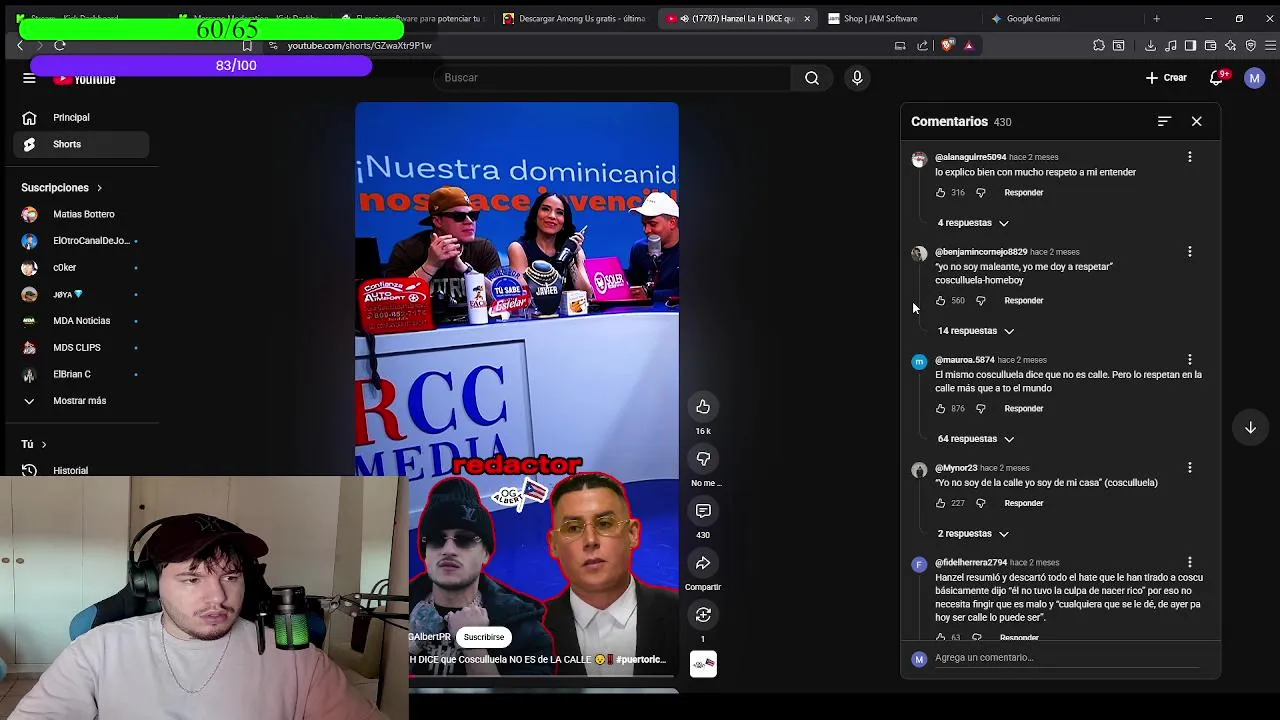Expand the 64 respuestas thread
The image size is (1280, 720).
click(x=976, y=439)
